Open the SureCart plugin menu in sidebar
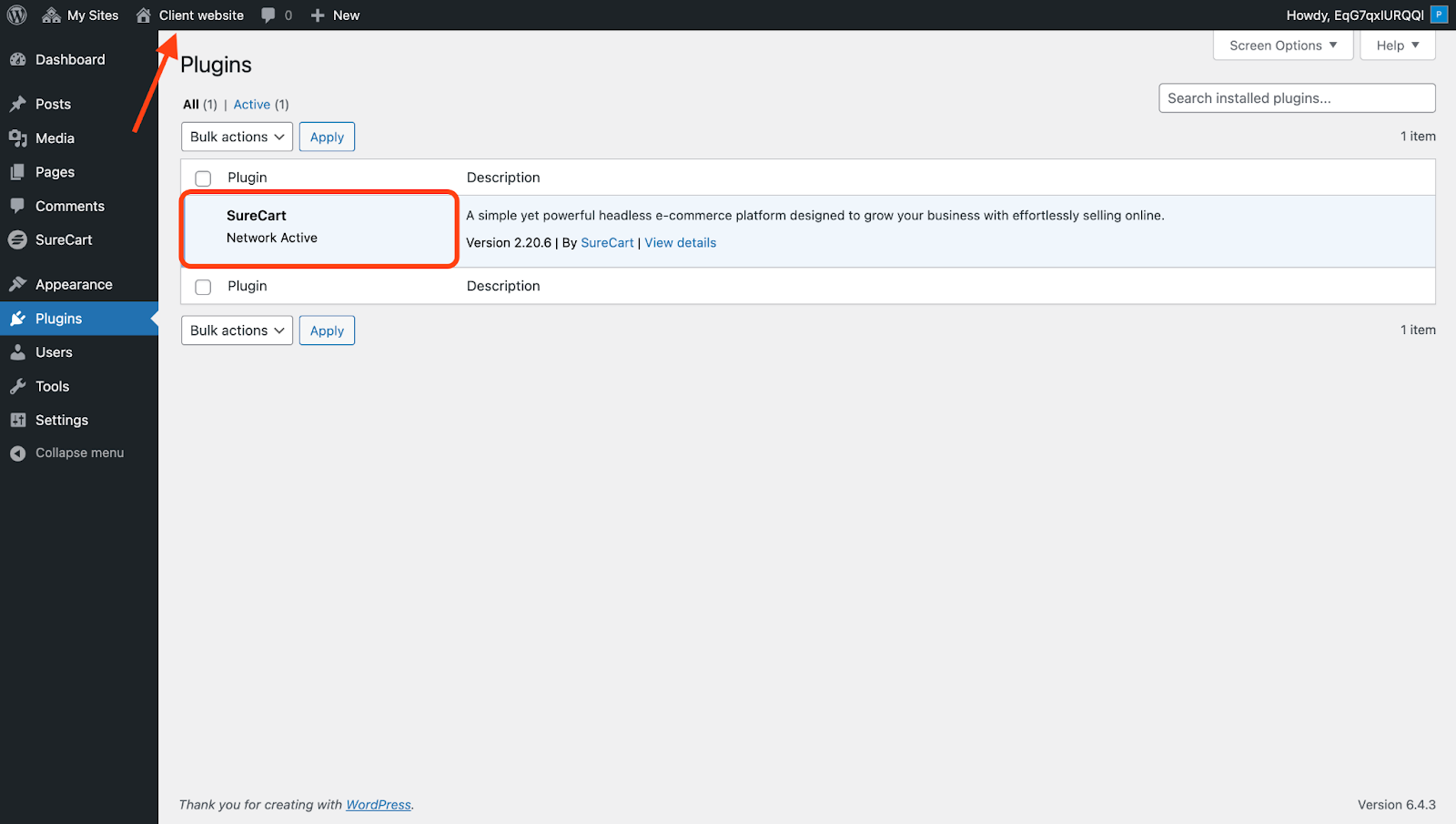Viewport: 1456px width, 824px height. click(x=63, y=239)
